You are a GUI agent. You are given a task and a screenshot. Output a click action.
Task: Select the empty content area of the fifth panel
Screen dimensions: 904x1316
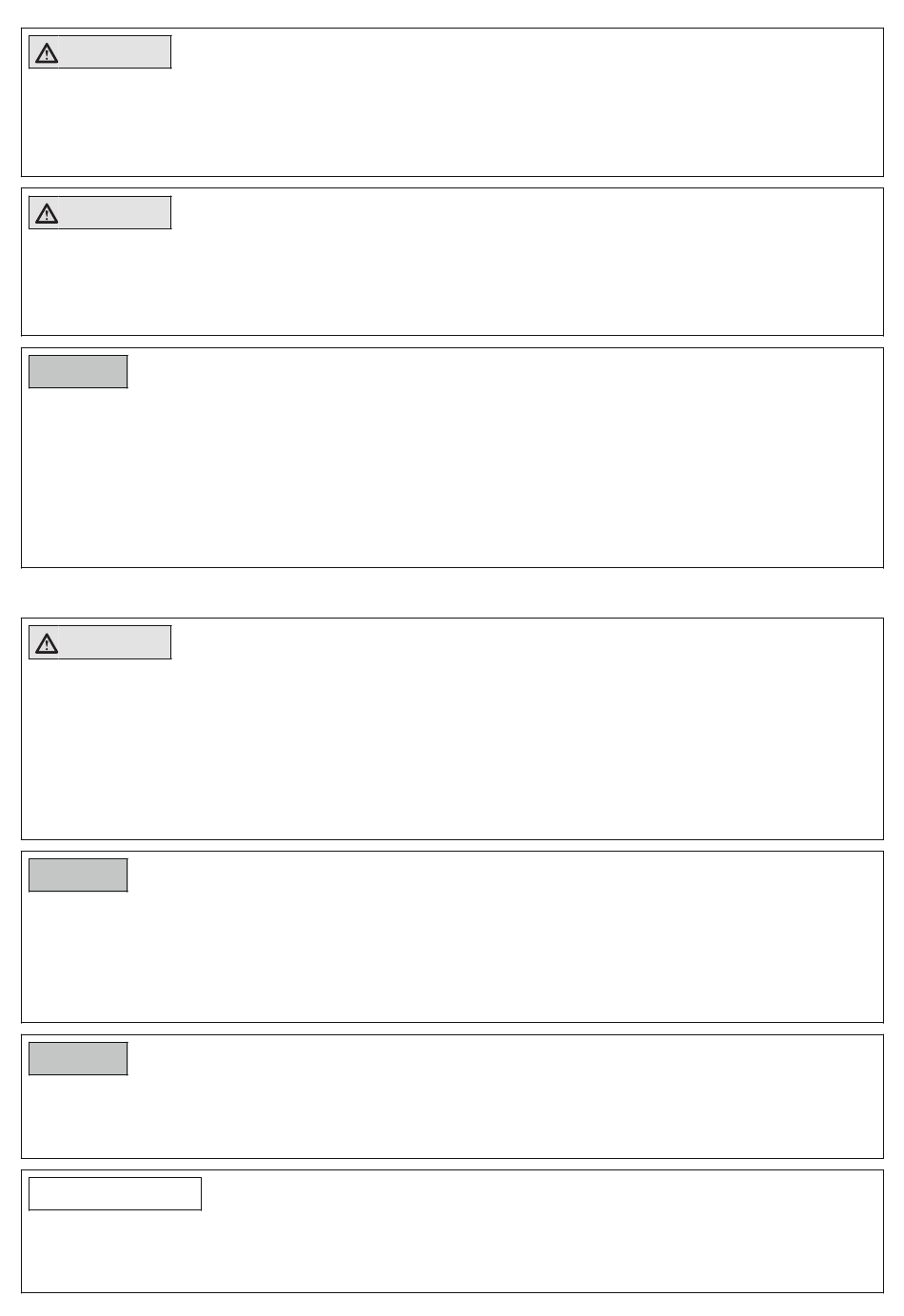452,954
